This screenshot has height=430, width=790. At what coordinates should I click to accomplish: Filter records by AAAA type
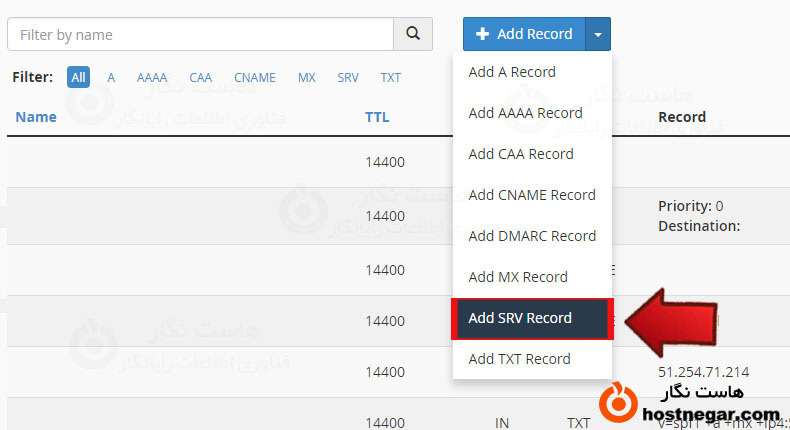pos(152,77)
